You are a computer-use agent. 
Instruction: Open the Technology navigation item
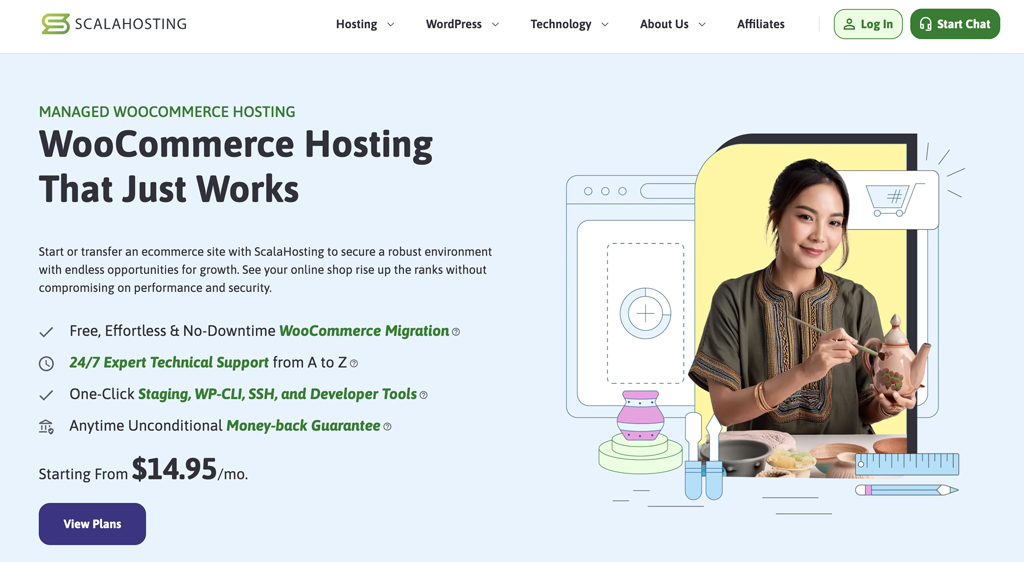[x=561, y=24]
